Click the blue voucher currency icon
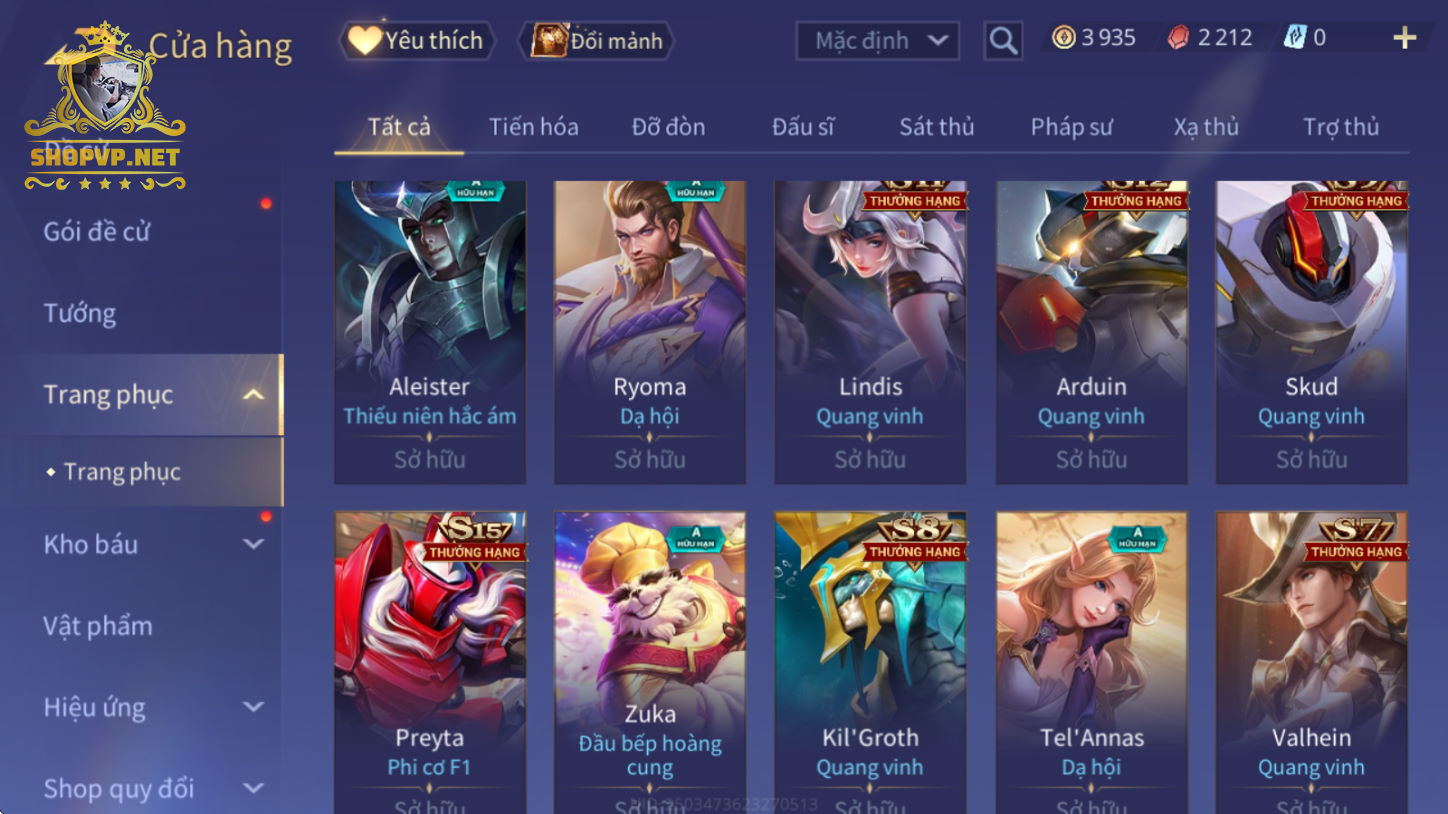Image resolution: width=1448 pixels, height=814 pixels. (x=1295, y=38)
